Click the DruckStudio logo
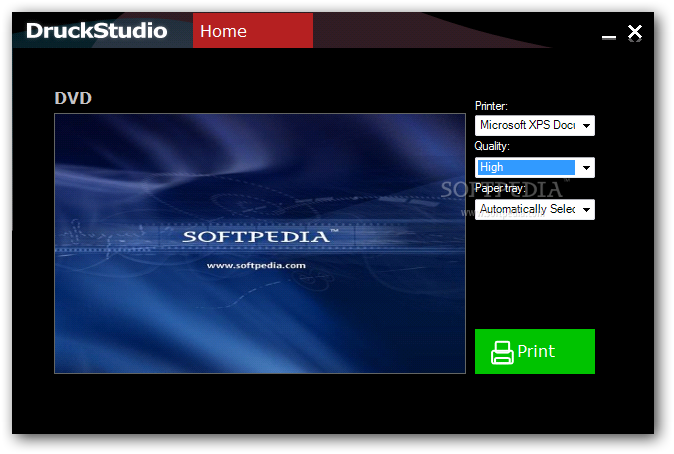Screen dimensions: 674x454 (x=96, y=31)
